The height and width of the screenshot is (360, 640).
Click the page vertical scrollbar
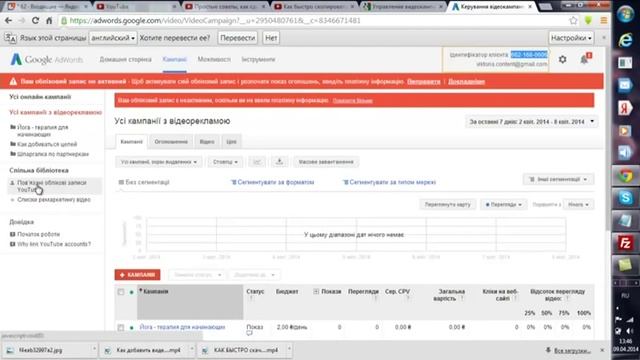607,139
